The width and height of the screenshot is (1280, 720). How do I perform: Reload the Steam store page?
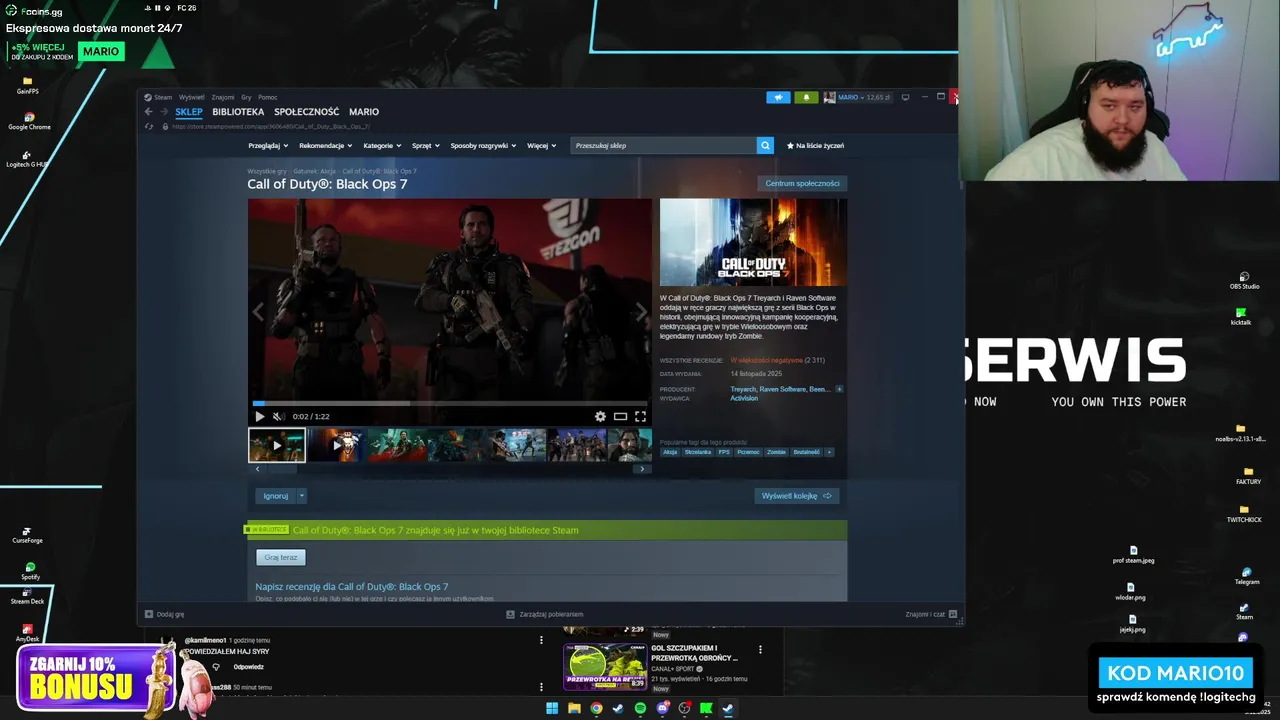point(149,126)
